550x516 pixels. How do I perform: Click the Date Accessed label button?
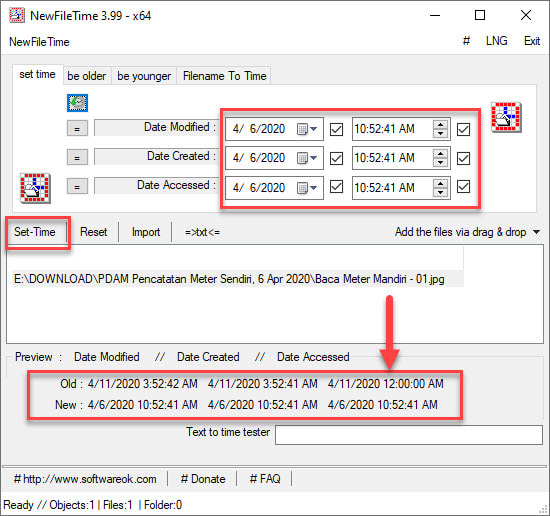pos(156,186)
